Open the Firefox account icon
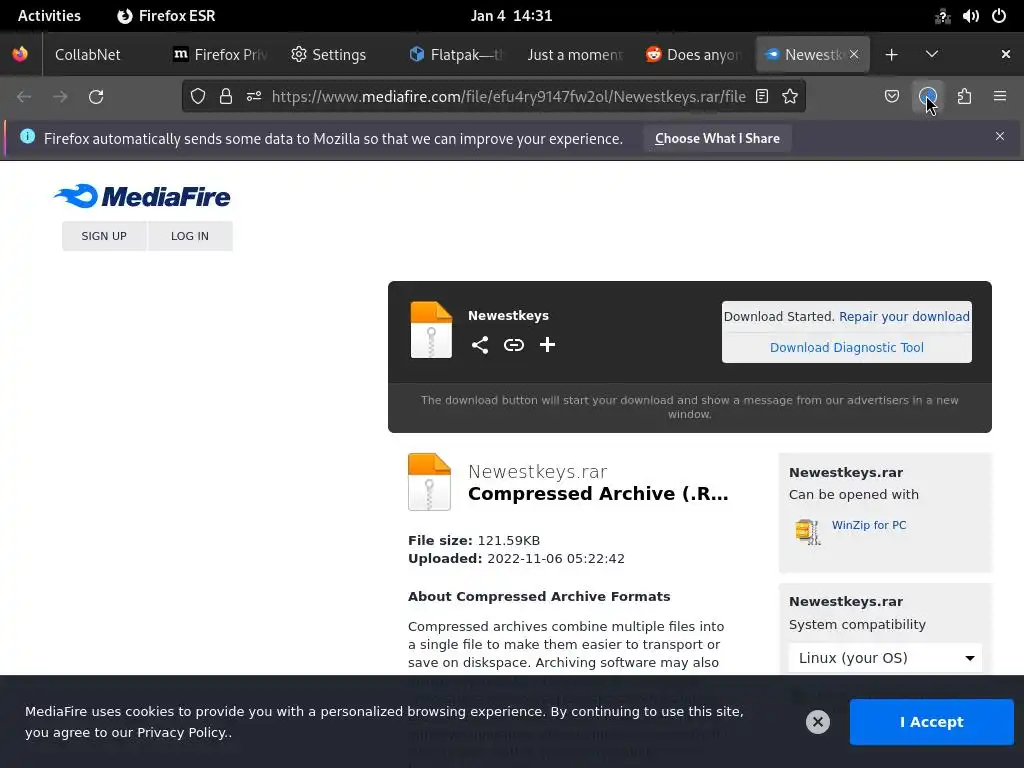 click(x=927, y=97)
